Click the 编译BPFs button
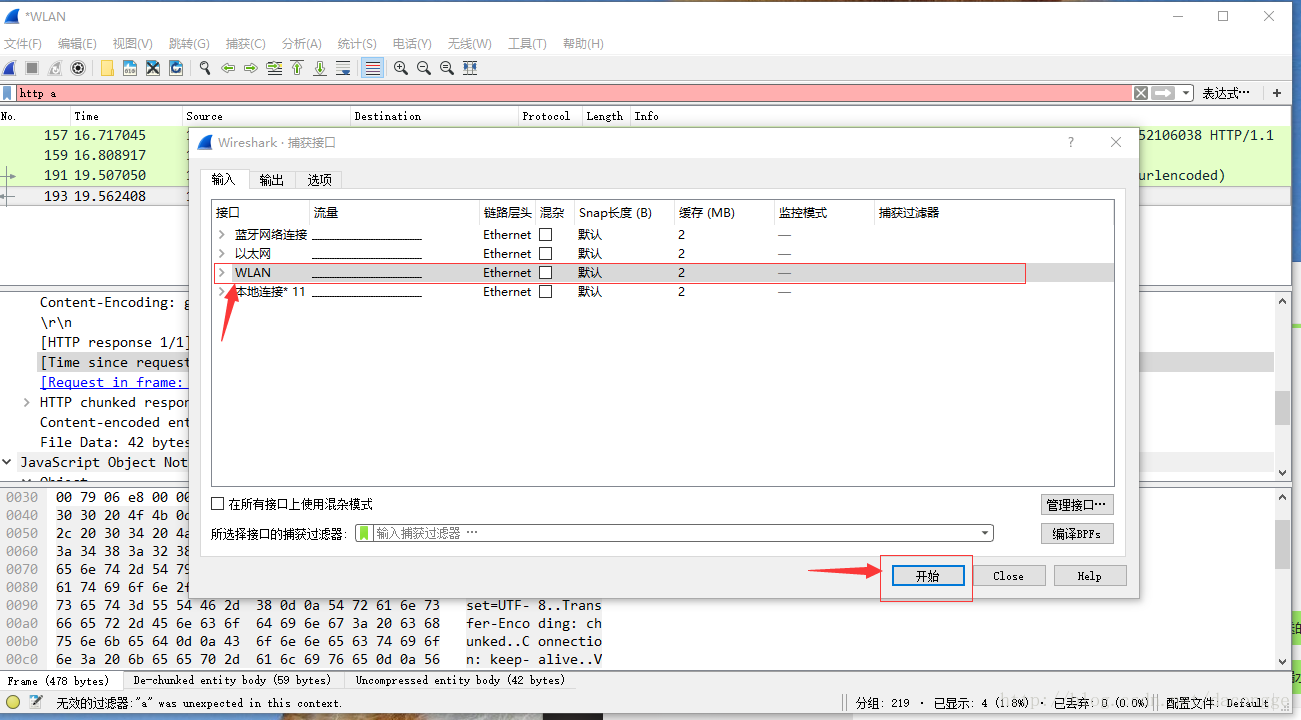1301x720 pixels. click(x=1077, y=534)
